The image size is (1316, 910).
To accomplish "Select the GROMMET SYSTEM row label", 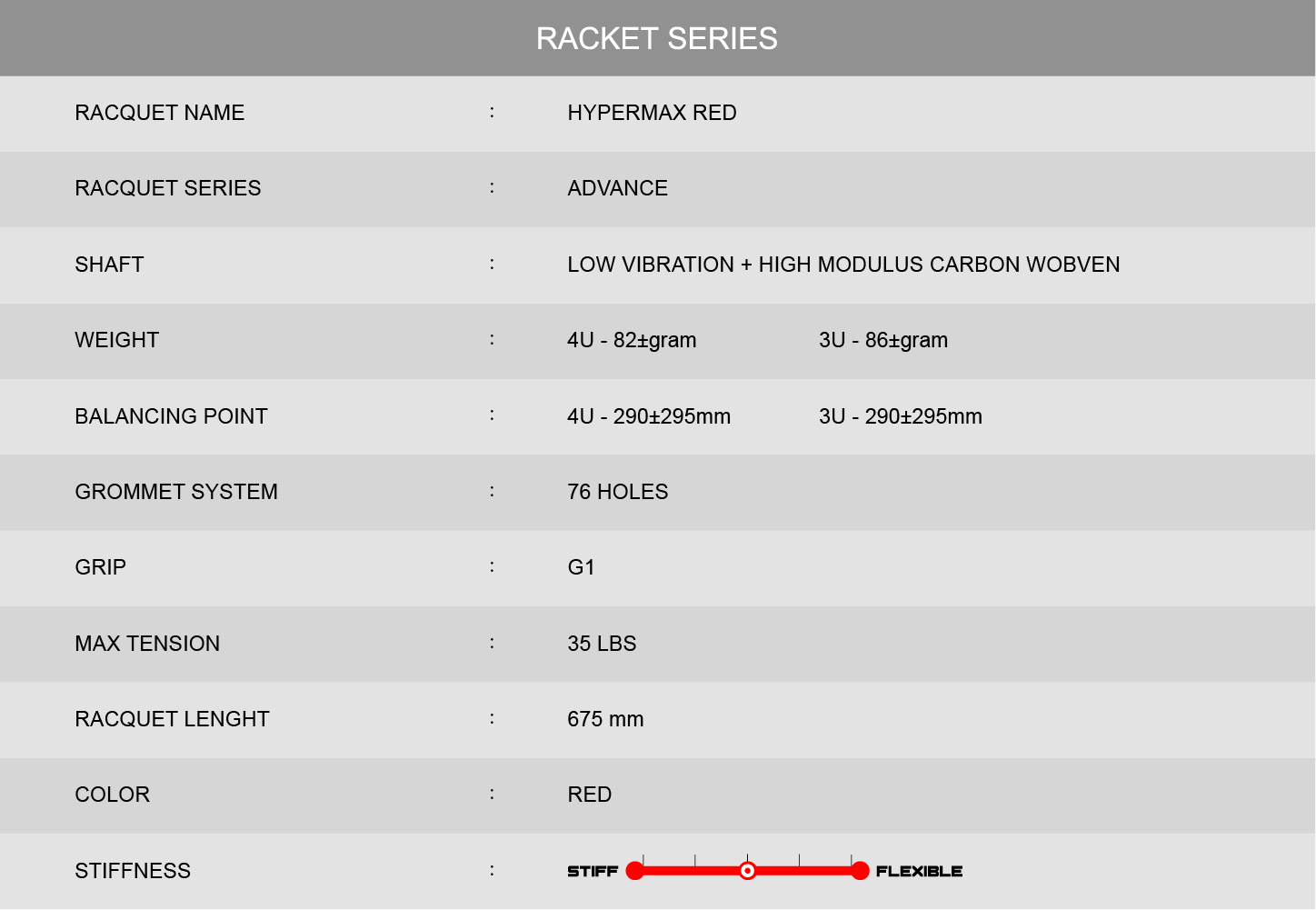I will click(176, 492).
